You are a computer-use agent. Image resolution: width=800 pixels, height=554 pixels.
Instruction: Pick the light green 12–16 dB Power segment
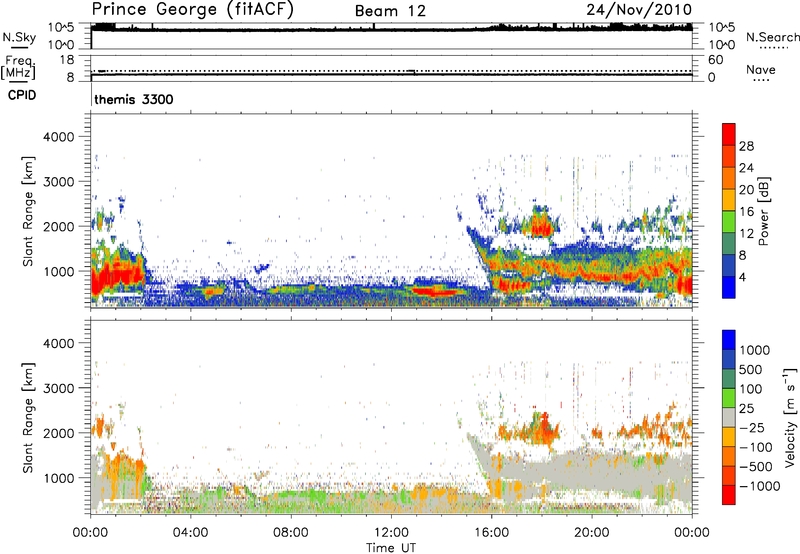click(x=729, y=222)
